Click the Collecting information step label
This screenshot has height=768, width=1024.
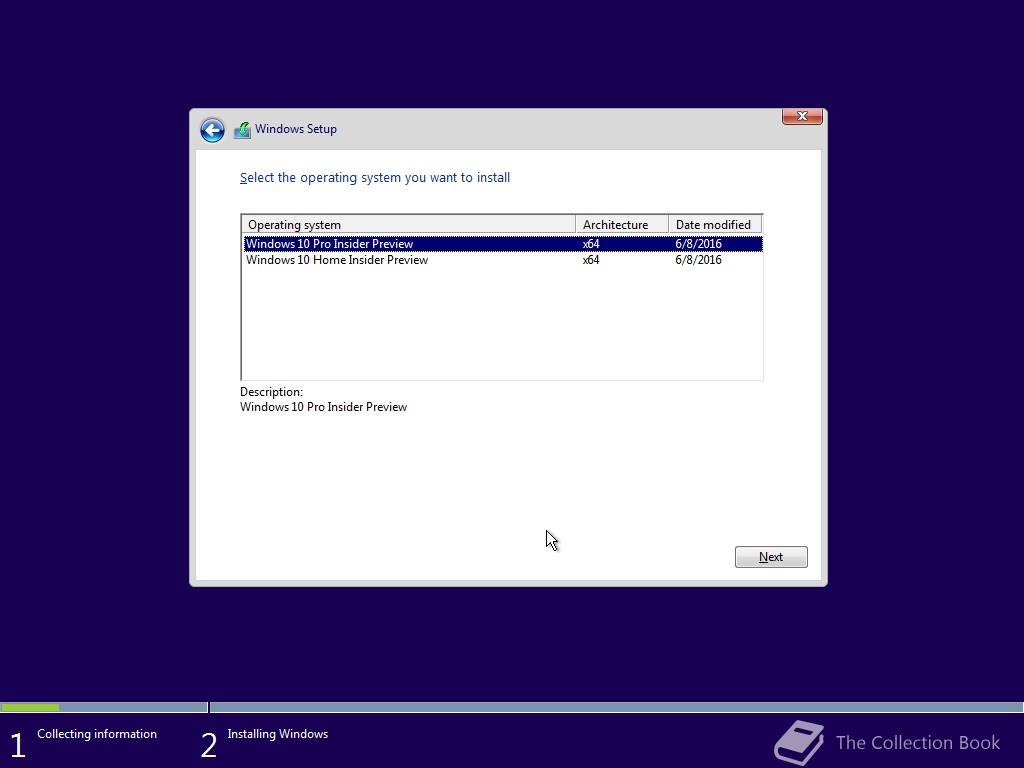click(x=97, y=734)
